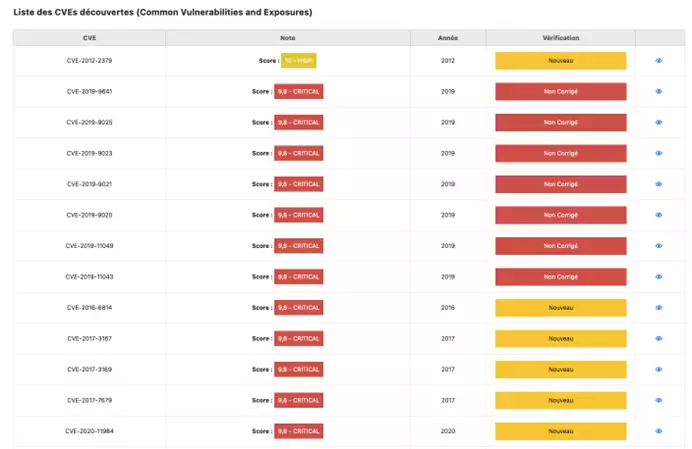Select the CVE-2017-3167 identifier text
The width and height of the screenshot is (692, 449).
89,338
